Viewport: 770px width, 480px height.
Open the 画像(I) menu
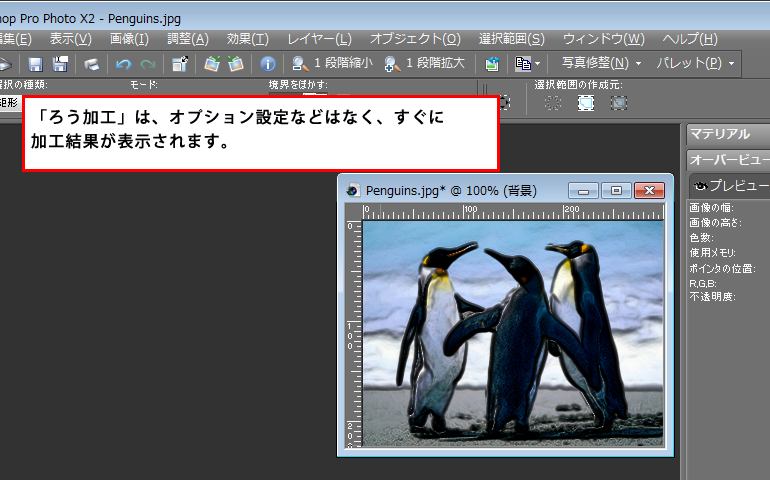[129, 39]
